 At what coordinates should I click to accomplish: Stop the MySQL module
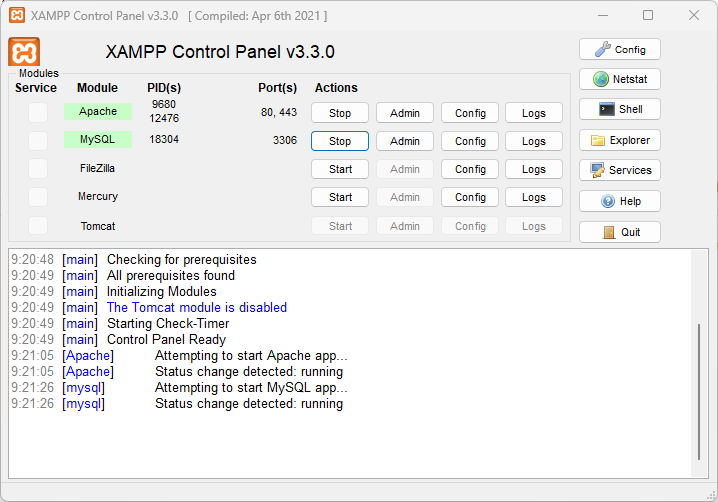pyautogui.click(x=340, y=141)
